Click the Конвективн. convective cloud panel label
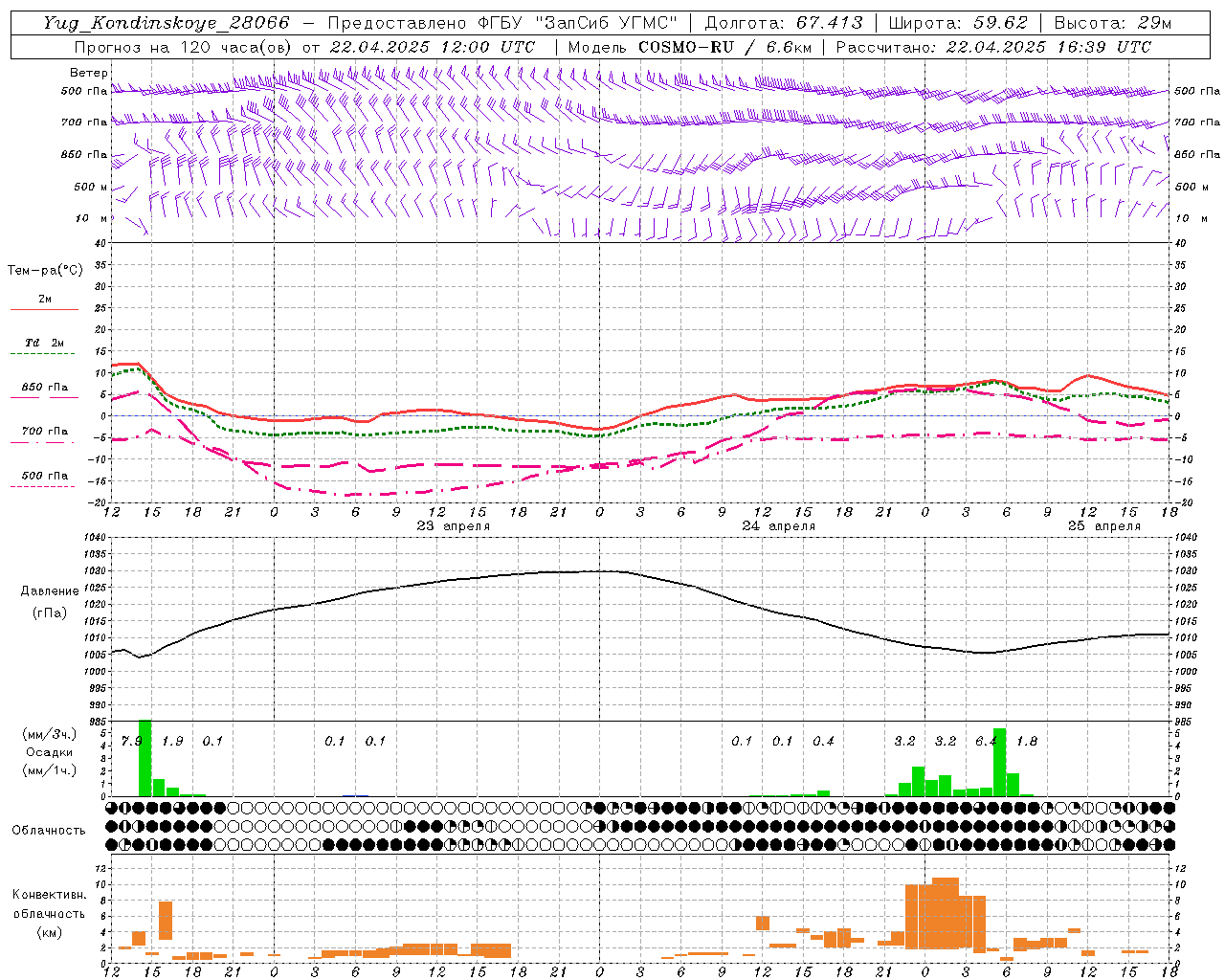The image size is (1225, 980). click(49, 895)
